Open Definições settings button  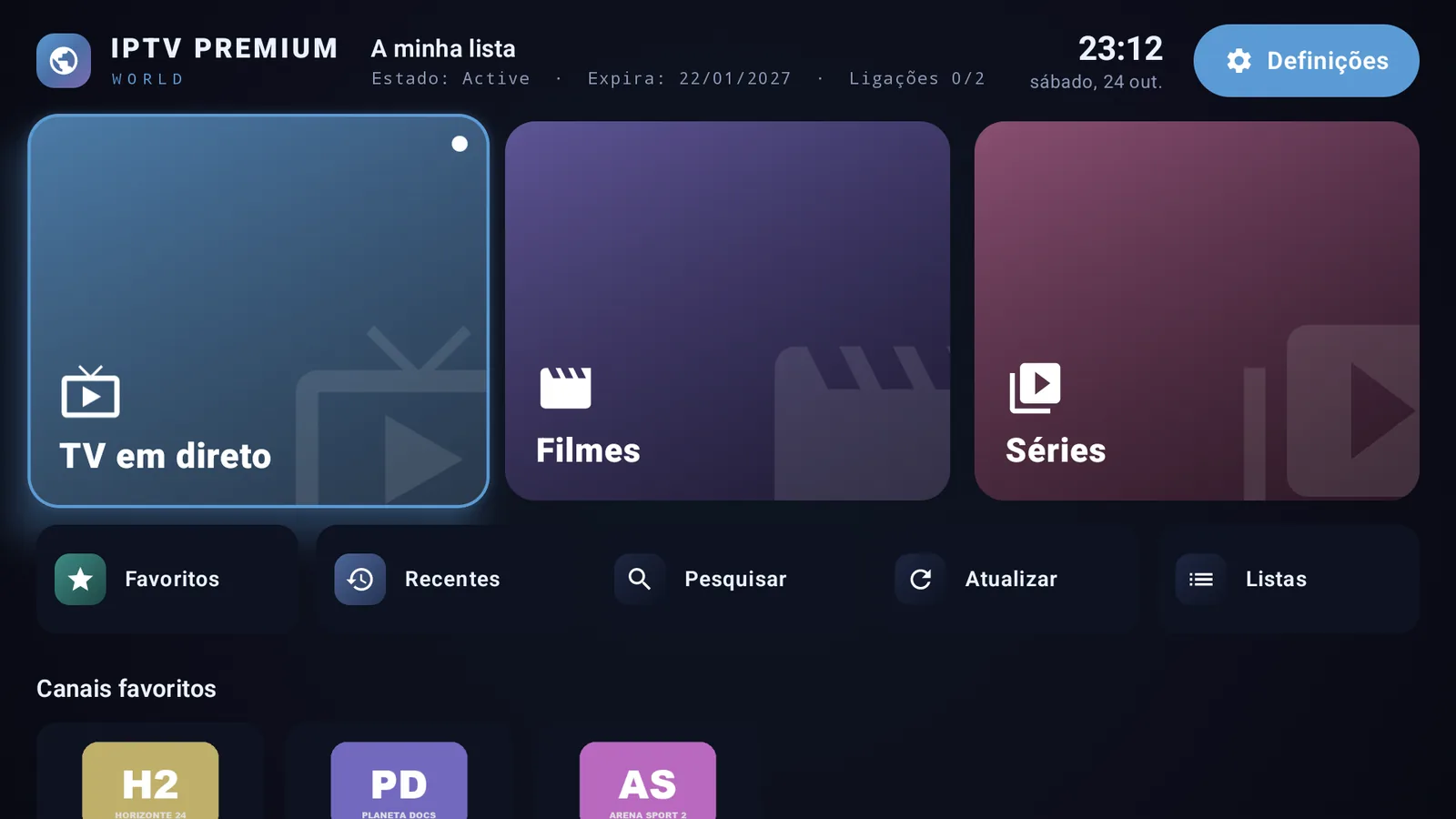pyautogui.click(x=1306, y=61)
